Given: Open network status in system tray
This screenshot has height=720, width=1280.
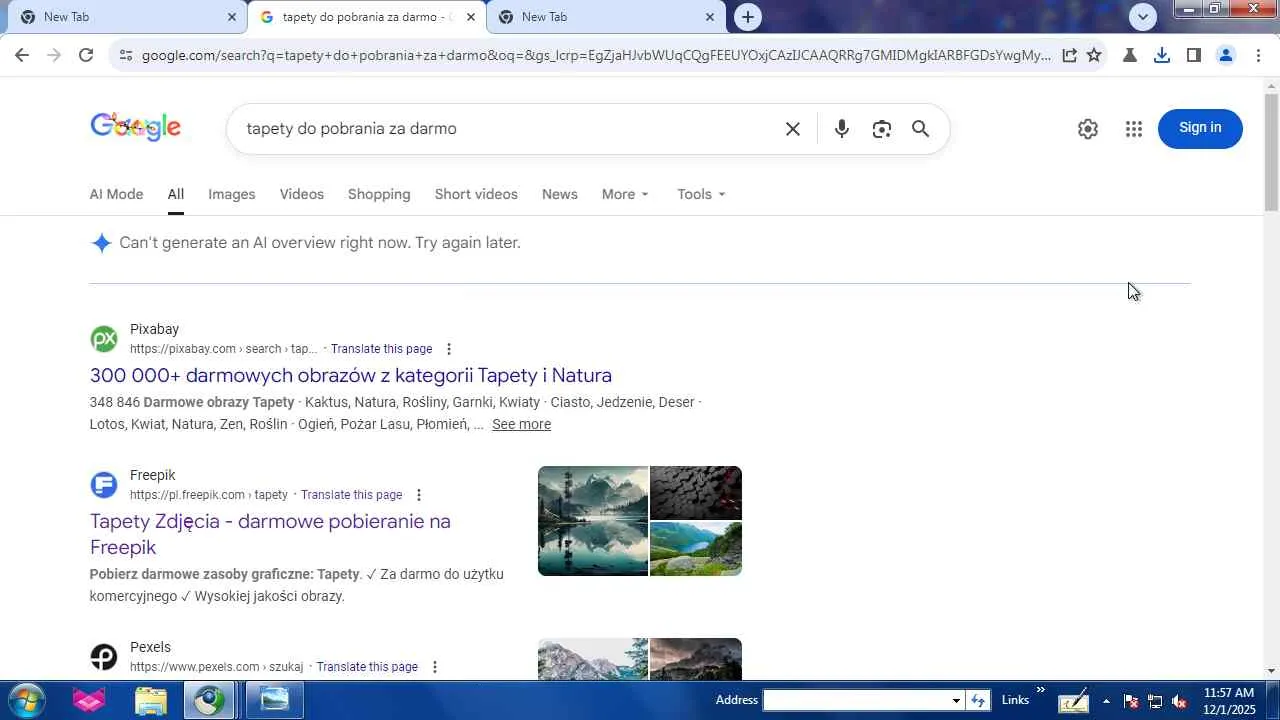Looking at the screenshot, I should point(1155,701).
